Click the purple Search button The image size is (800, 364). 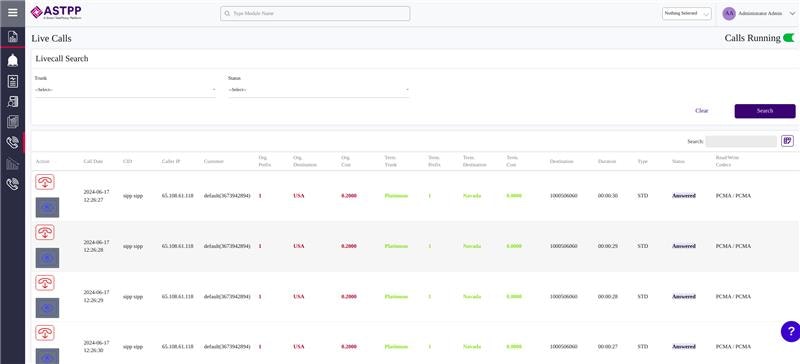coord(765,111)
